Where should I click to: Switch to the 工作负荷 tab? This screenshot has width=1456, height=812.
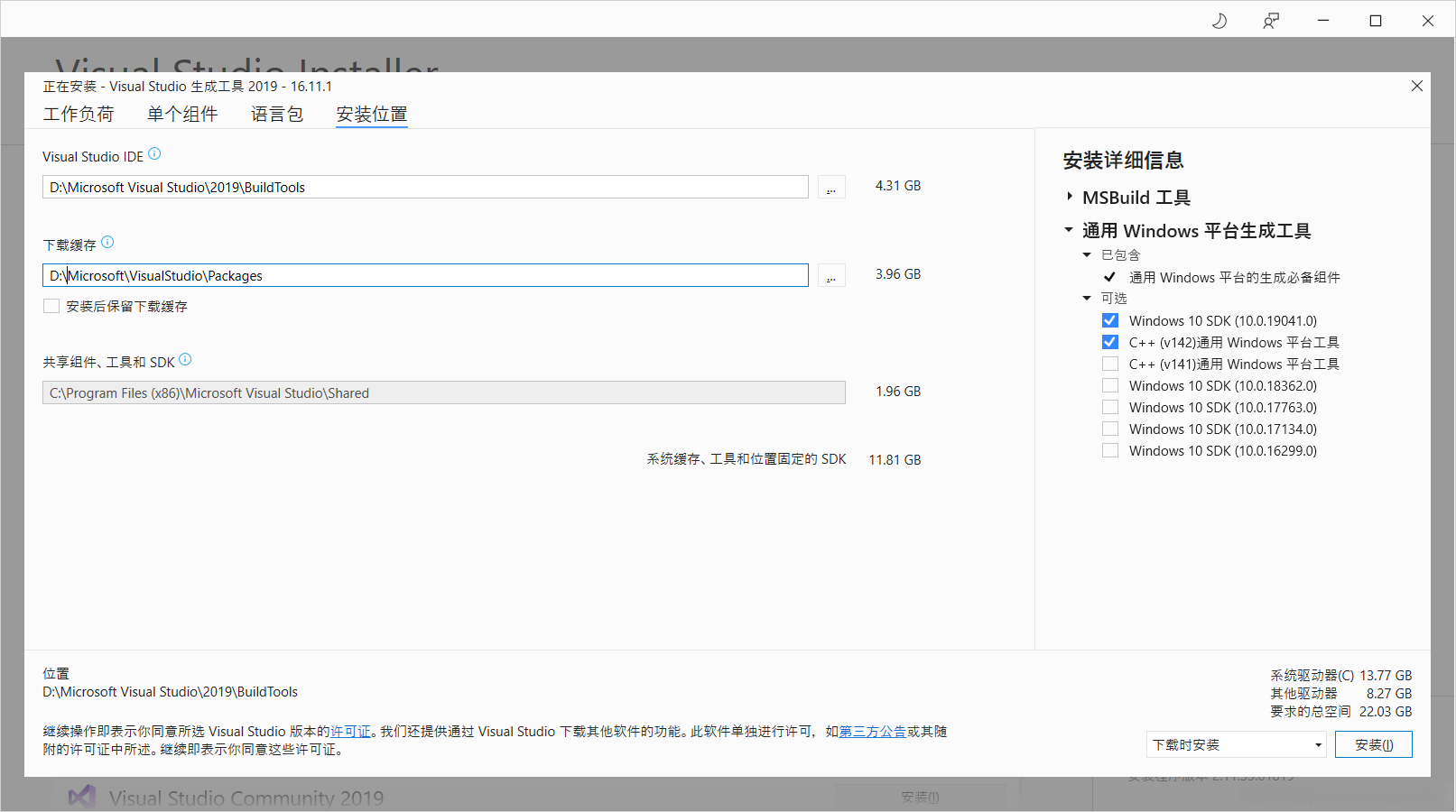coord(79,114)
